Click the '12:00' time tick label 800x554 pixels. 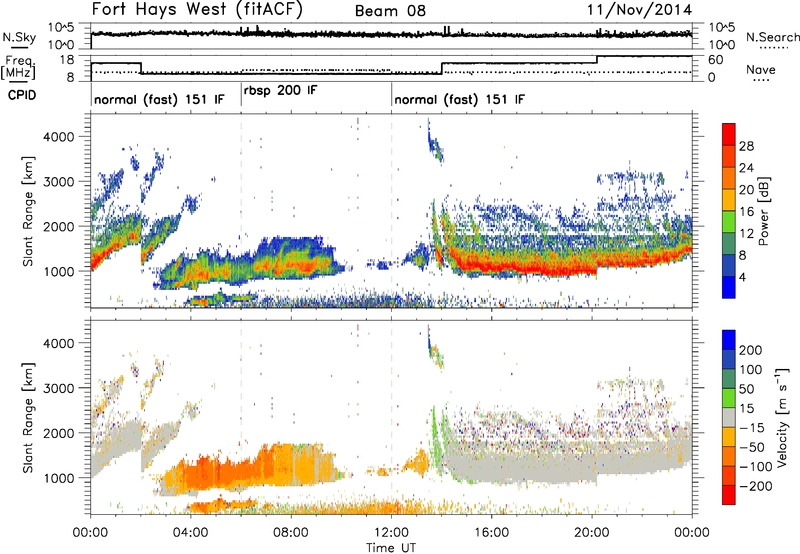(391, 533)
